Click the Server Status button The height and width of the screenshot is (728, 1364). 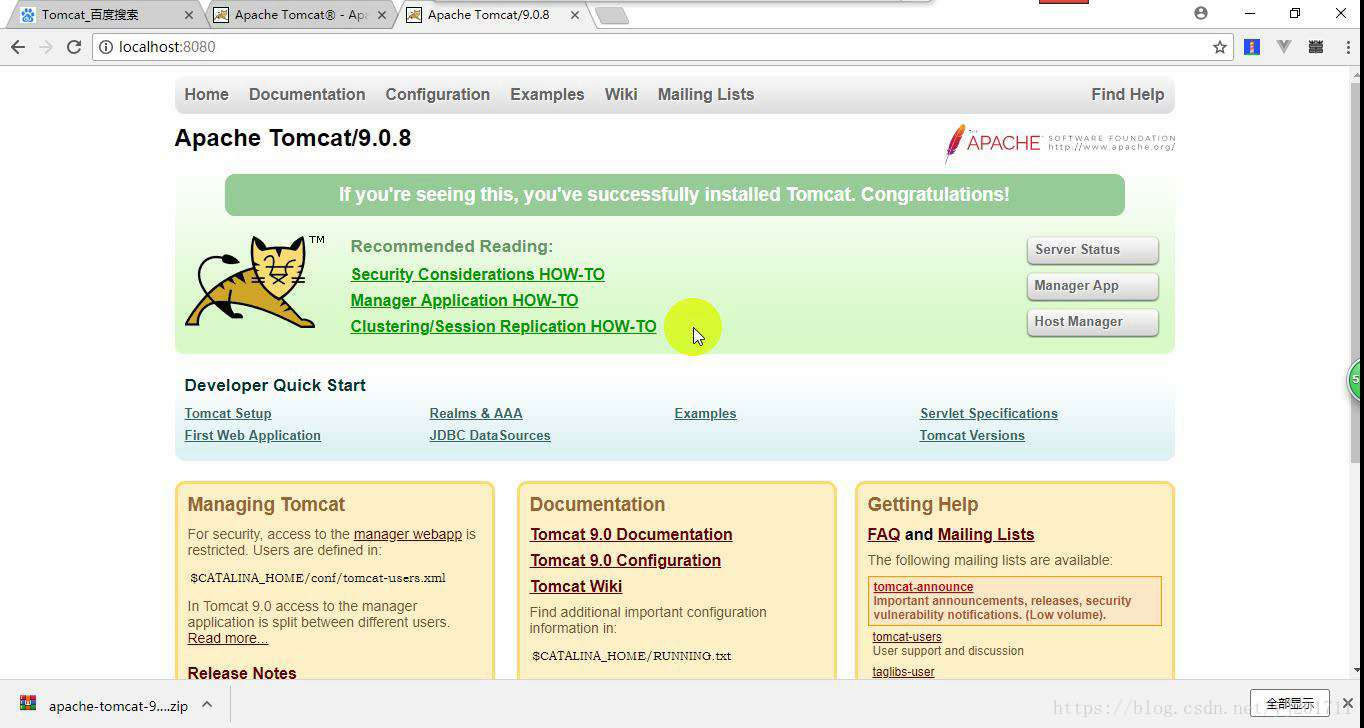point(1092,250)
